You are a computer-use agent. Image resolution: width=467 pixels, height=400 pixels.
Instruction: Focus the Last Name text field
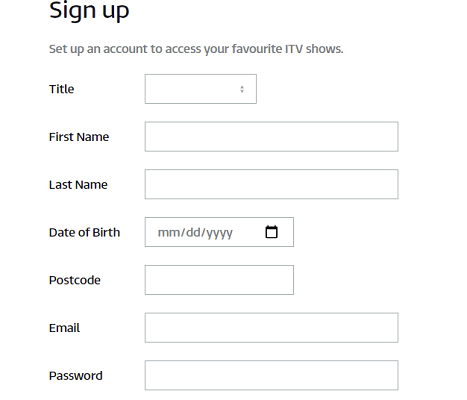click(x=271, y=184)
